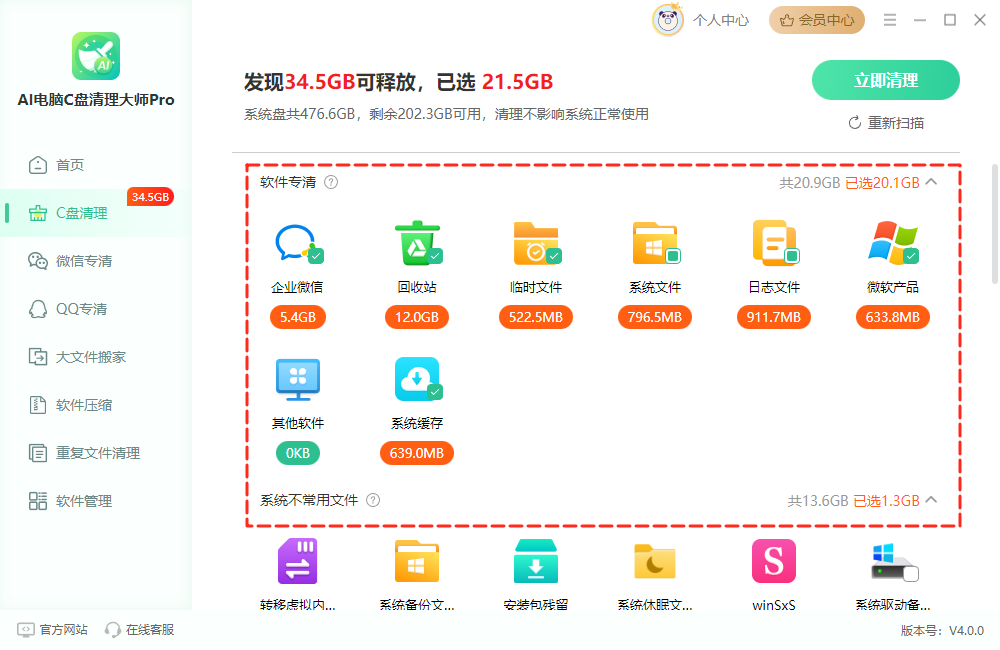Toggle the 系统文件 partial checkbox
Image resolution: width=1000 pixels, height=650 pixels.
pyautogui.click(x=673, y=256)
